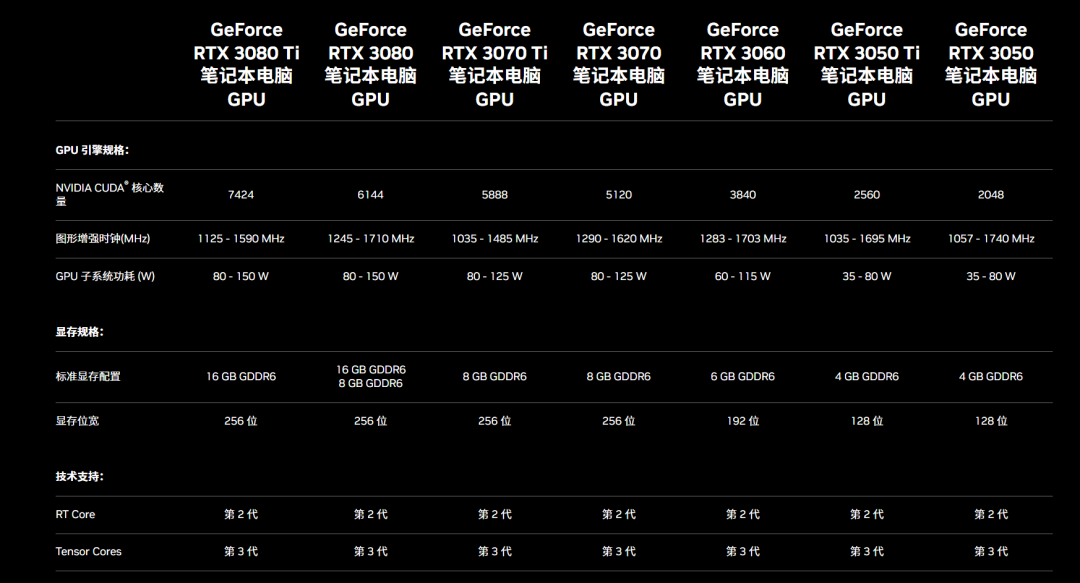Click the NVIDIA CUDA 核心数量 row label
Viewport: 1080px width, 583px height.
pyautogui.click(x=110, y=194)
